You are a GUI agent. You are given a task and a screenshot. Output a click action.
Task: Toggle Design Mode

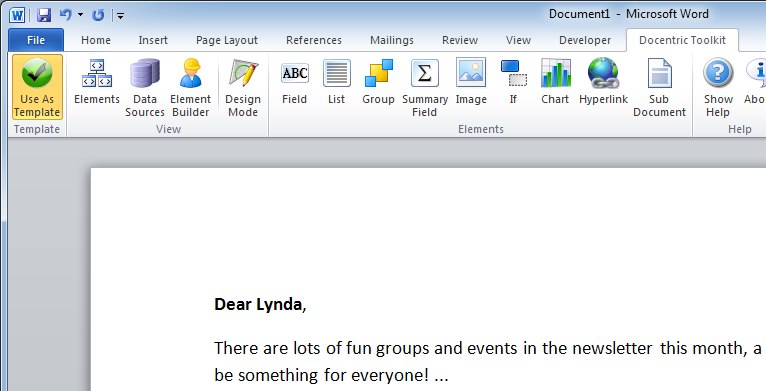point(243,87)
